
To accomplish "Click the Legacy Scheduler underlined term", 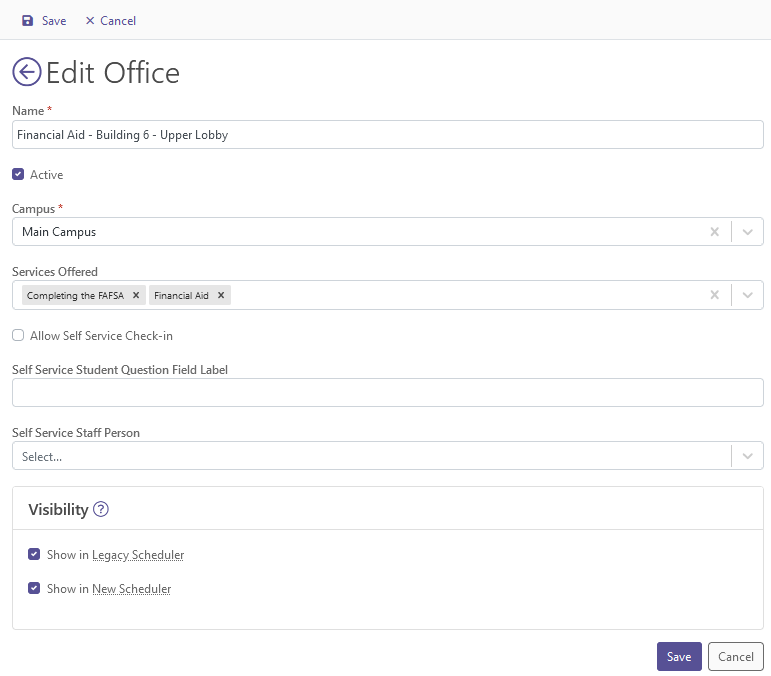I will coord(138,555).
